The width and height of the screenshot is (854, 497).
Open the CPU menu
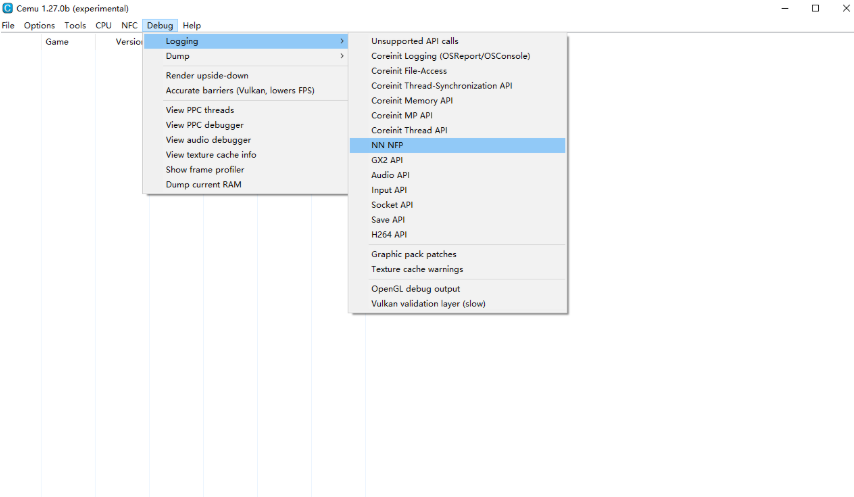coord(103,25)
